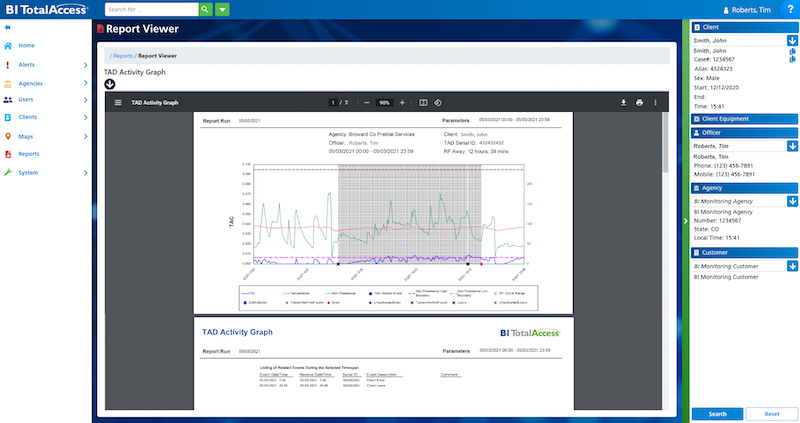Zoom out the PDF document

pos(366,102)
